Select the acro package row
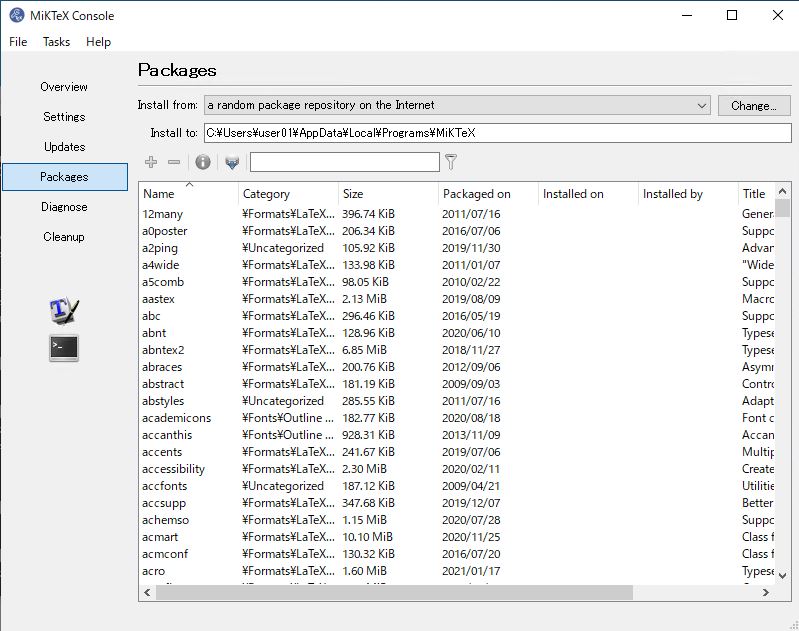The width and height of the screenshot is (799, 631). (x=457, y=571)
